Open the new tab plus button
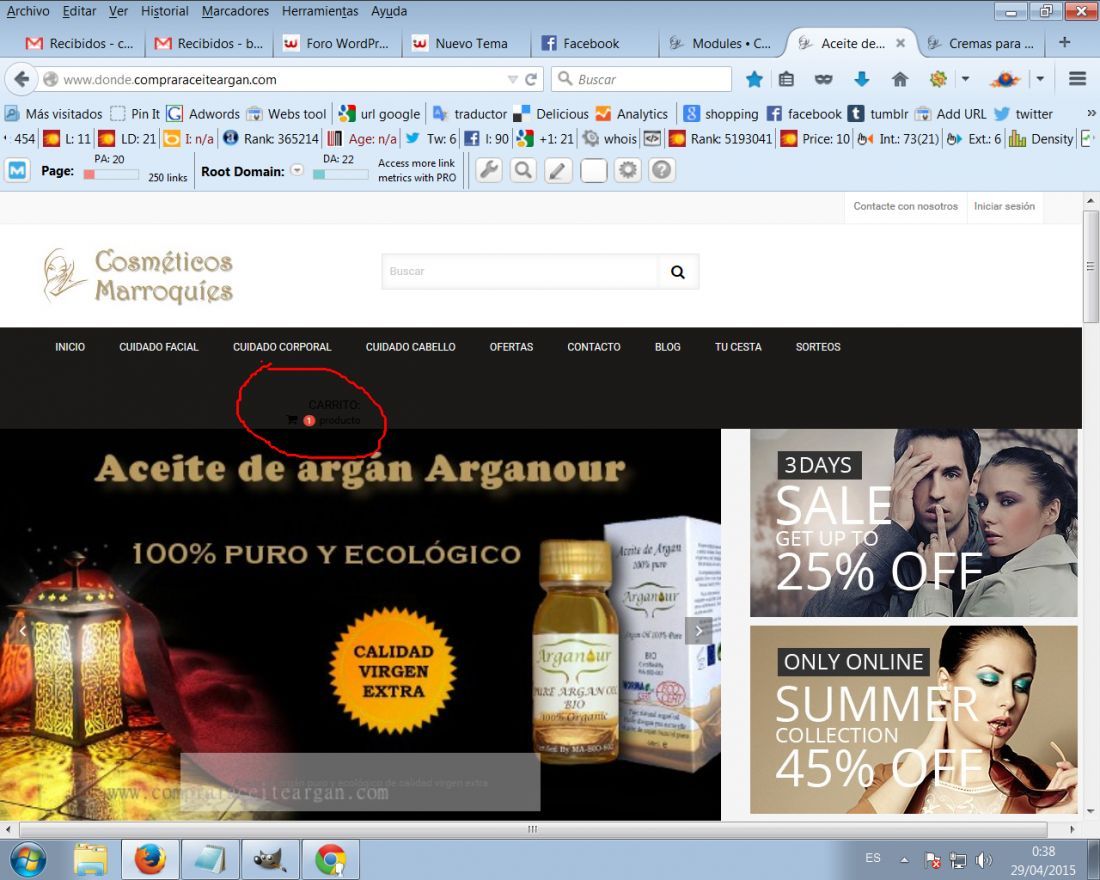1100x880 pixels. [x=1064, y=42]
